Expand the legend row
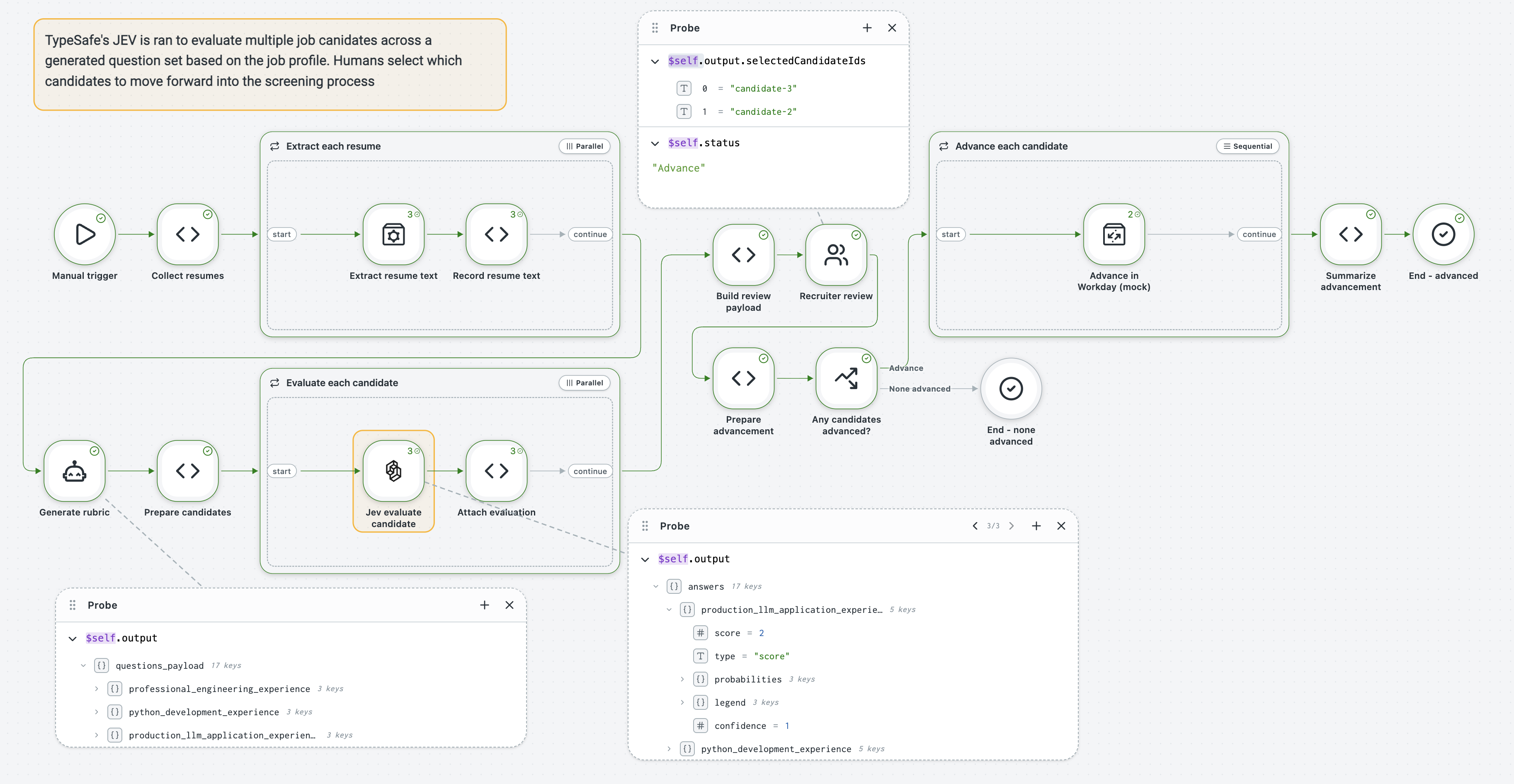 (x=682, y=702)
